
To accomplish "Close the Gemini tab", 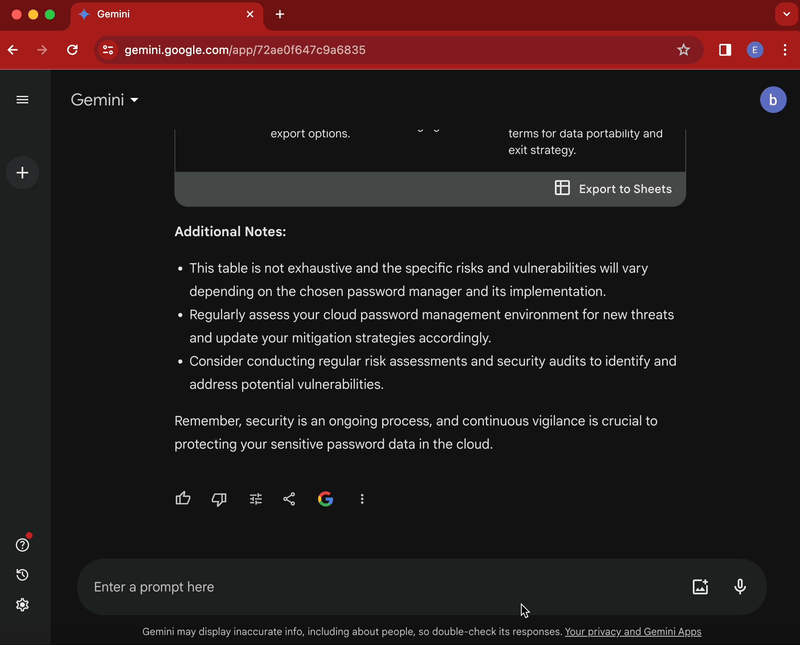I will click(250, 14).
